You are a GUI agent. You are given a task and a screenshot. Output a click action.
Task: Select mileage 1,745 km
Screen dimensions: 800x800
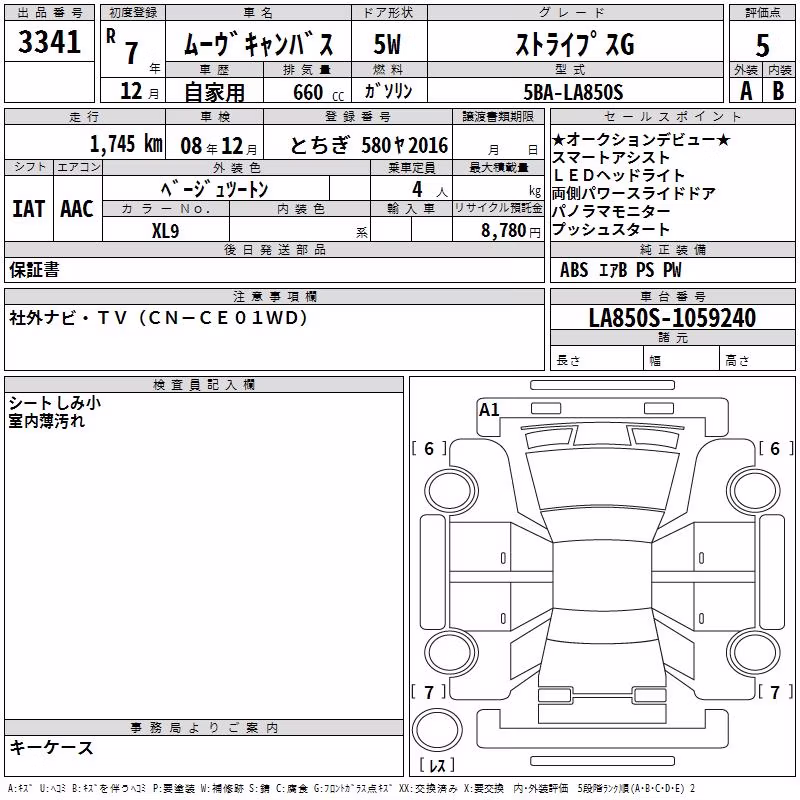point(126,144)
